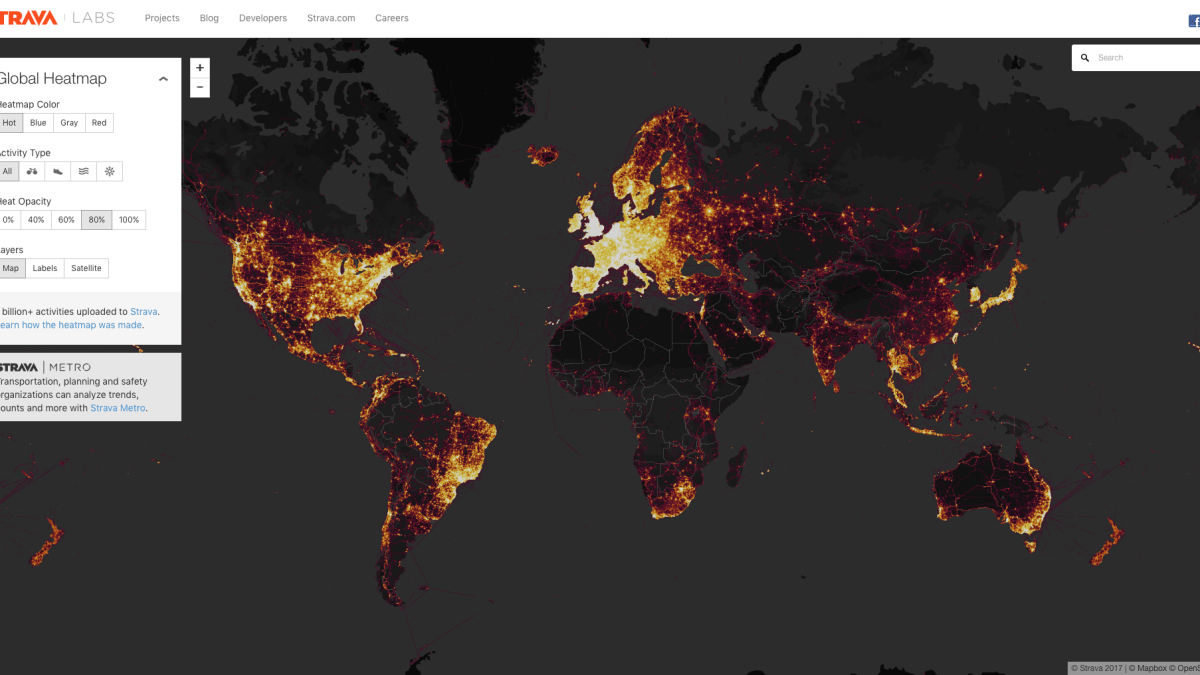Switch layer to Map
Image resolution: width=1200 pixels, height=675 pixels.
point(11,268)
